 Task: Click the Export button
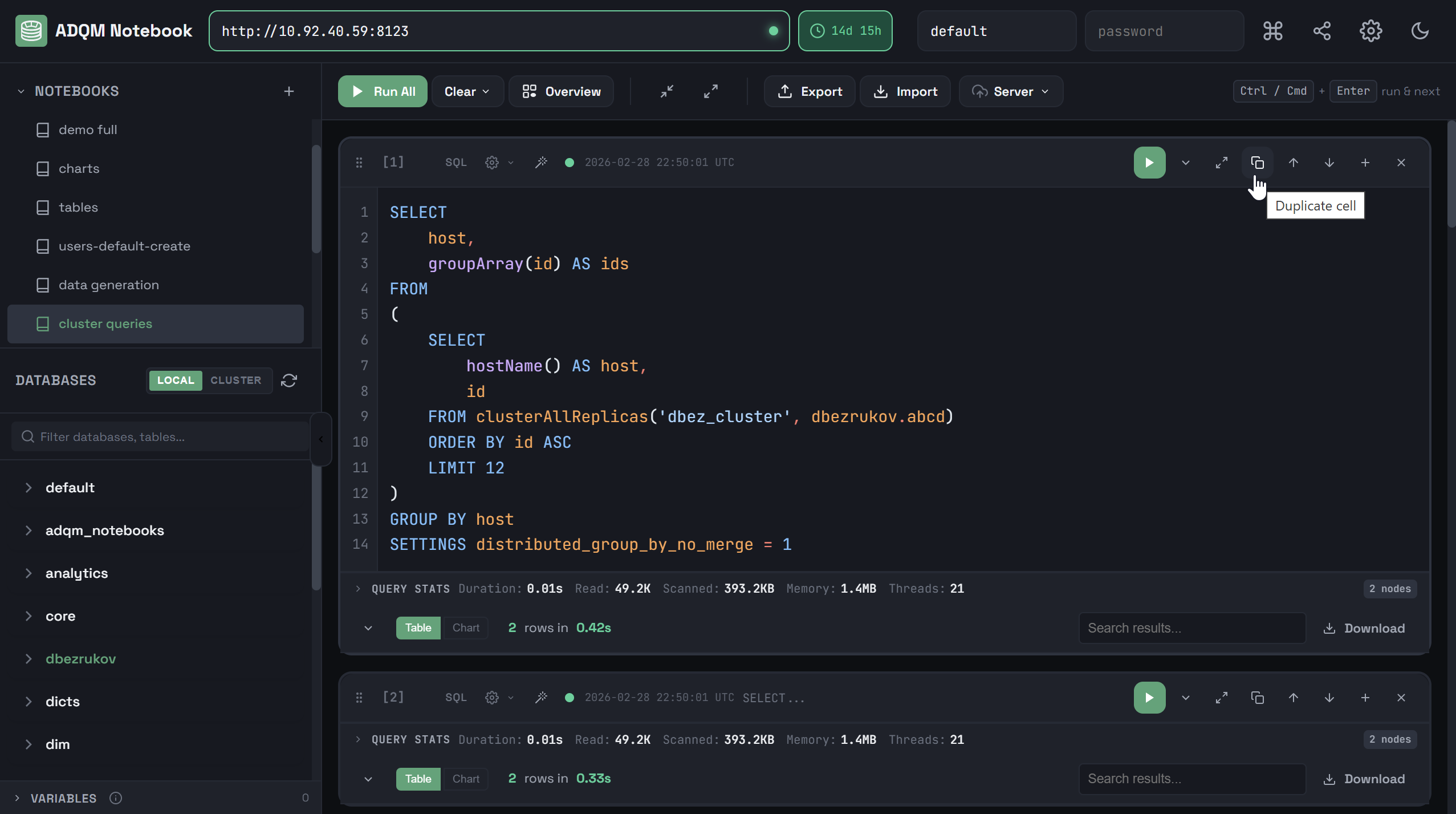point(810,91)
